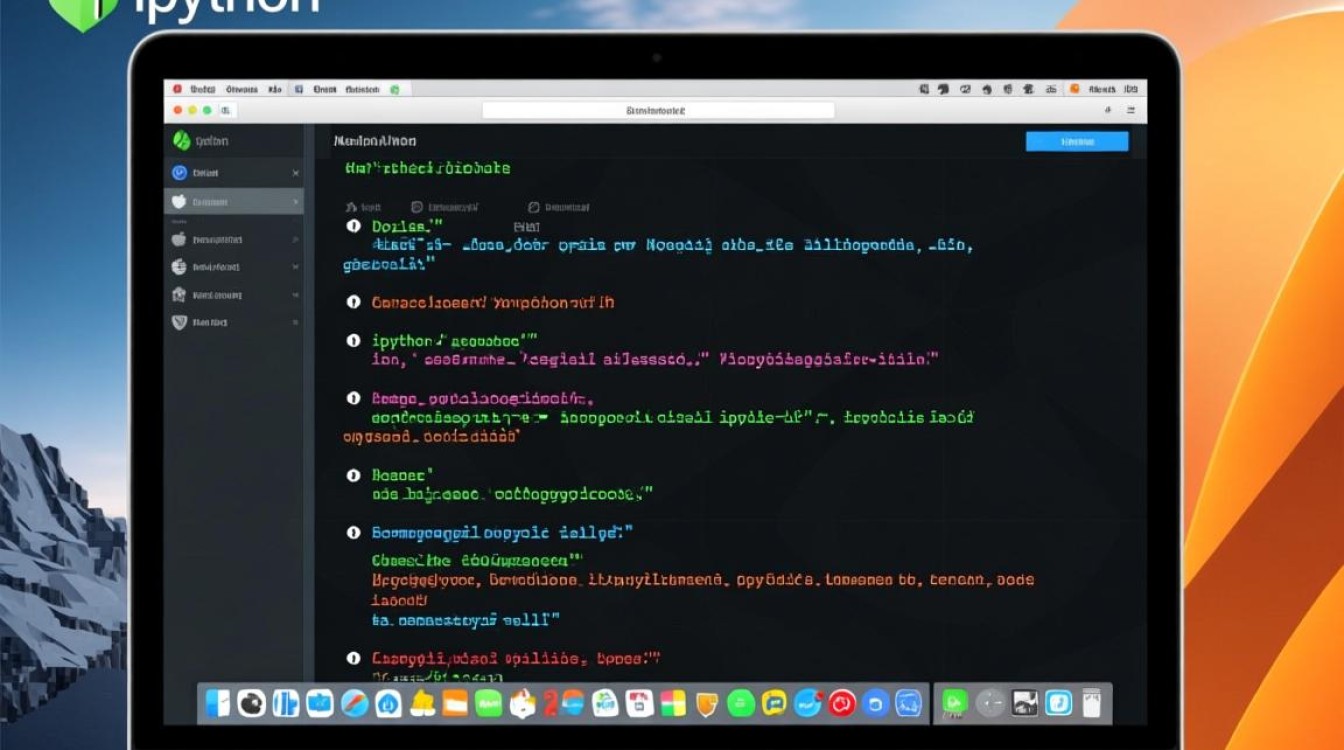Image resolution: width=1344 pixels, height=750 pixels.
Task: Click the globe icon in the sidebar
Action: 180,267
